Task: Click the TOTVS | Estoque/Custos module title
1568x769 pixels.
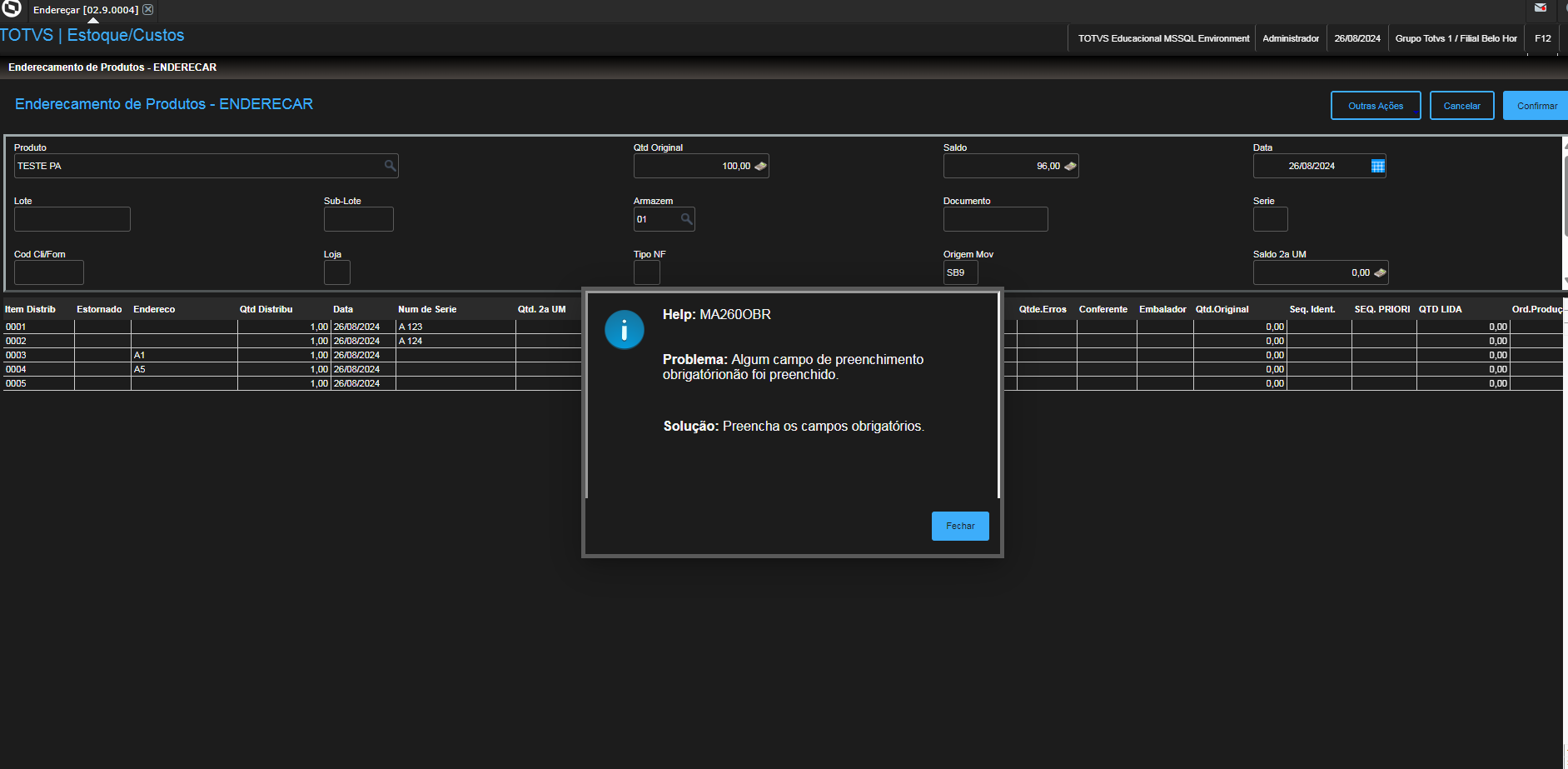Action: pos(92,35)
